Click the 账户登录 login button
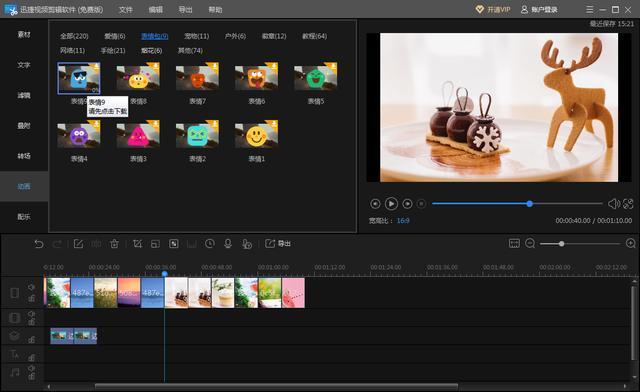The width and height of the screenshot is (640, 392). click(539, 9)
